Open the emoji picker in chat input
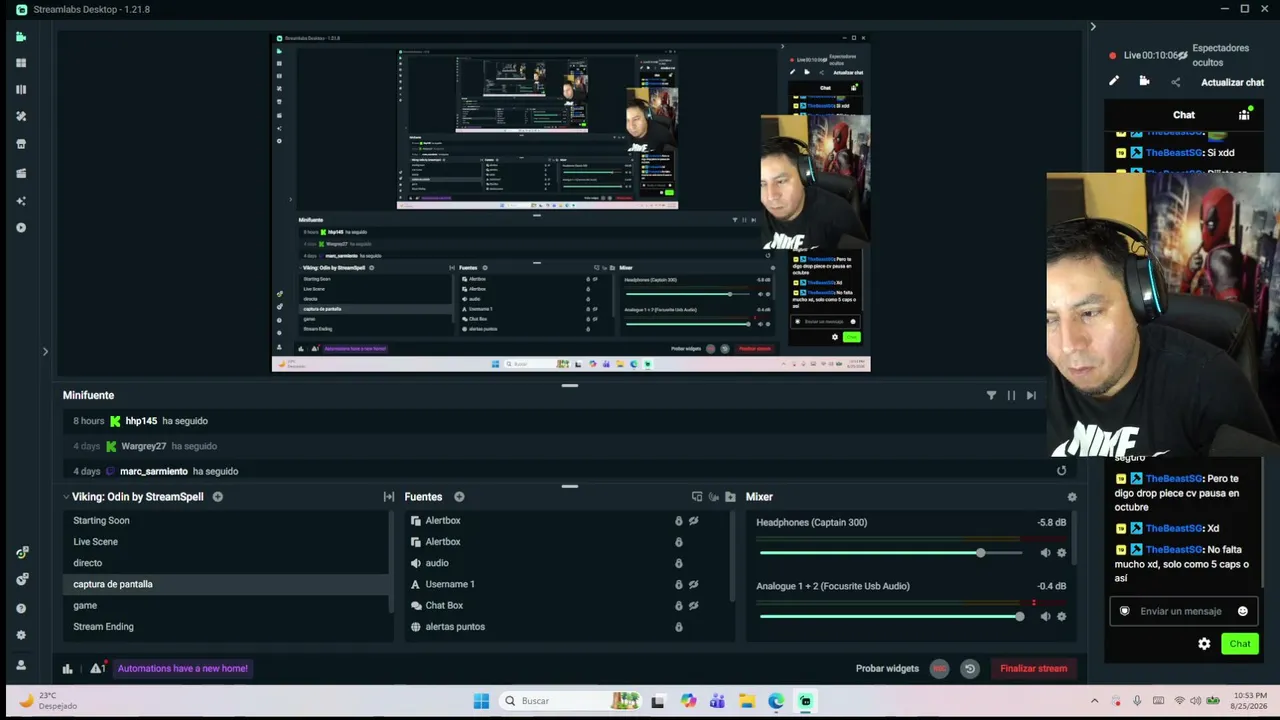The image size is (1280, 720). pos(1242,611)
